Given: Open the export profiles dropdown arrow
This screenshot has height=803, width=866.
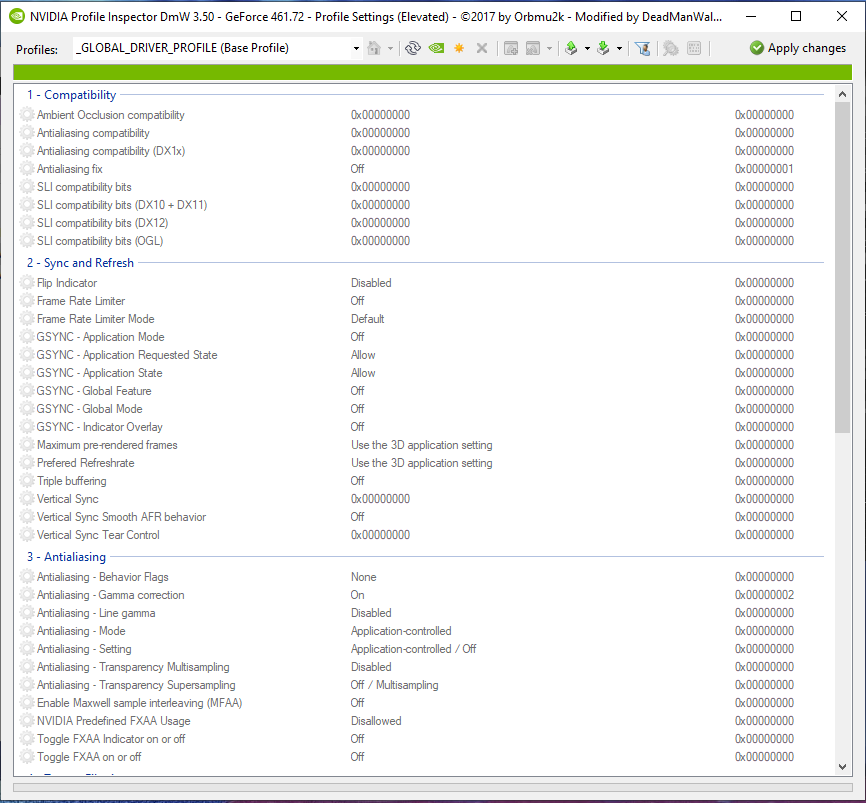Looking at the screenshot, I should 587,49.
